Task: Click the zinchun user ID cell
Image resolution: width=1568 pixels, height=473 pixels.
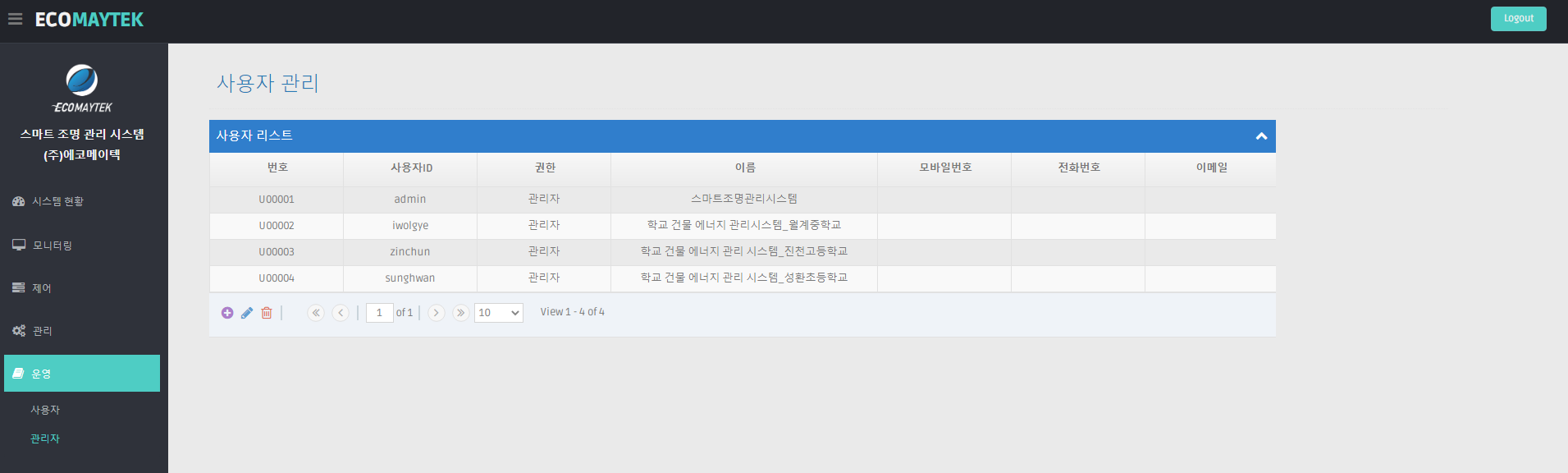Action: pyautogui.click(x=410, y=252)
